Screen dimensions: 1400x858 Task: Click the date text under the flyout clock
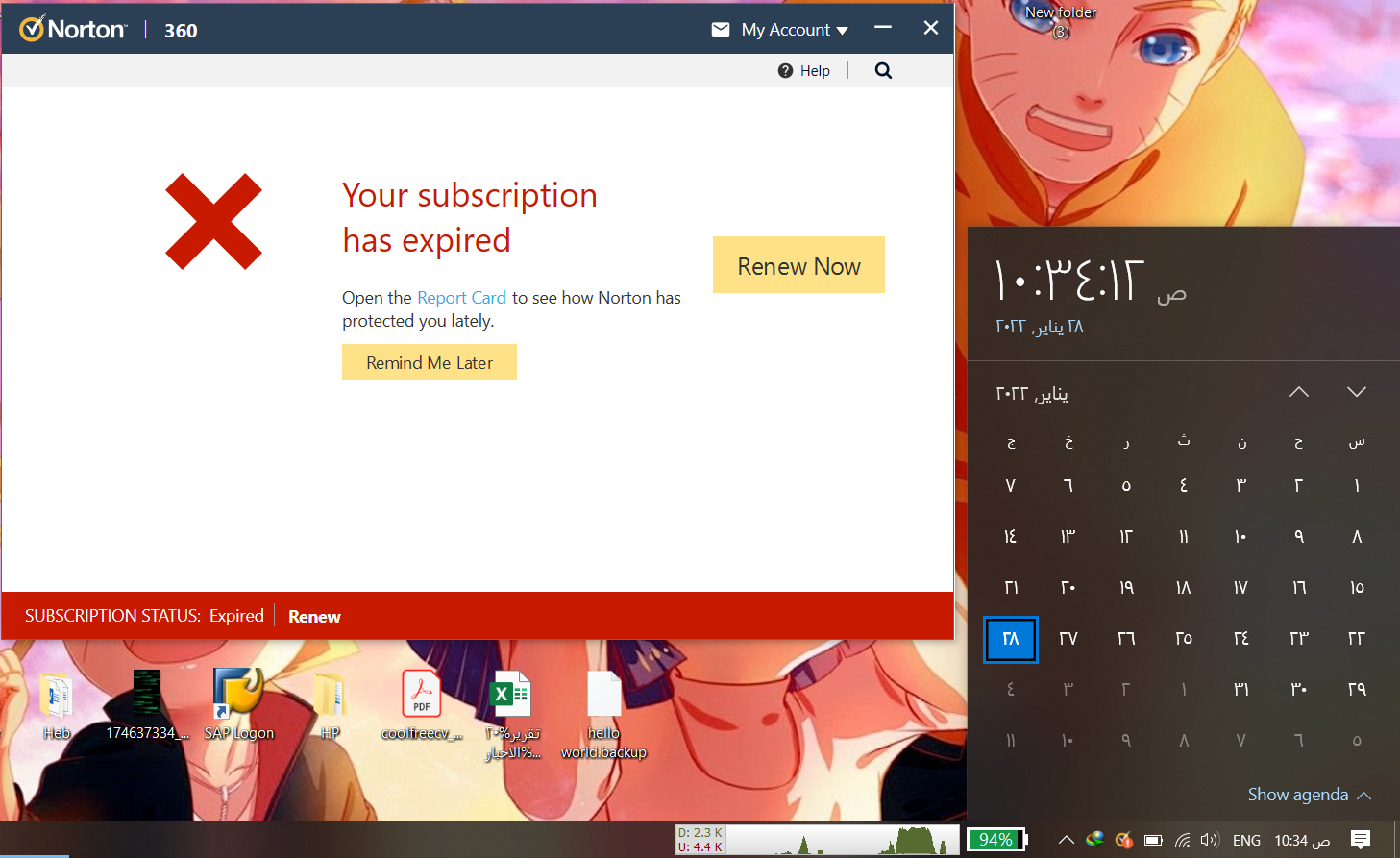[1039, 327]
